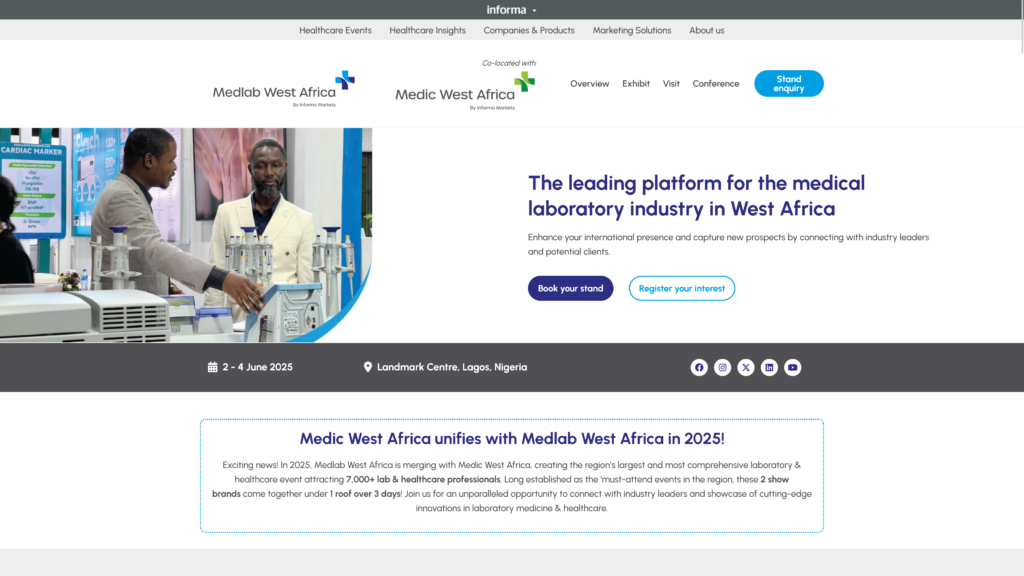Image resolution: width=1024 pixels, height=576 pixels.
Task: Click the Medic West Africa logo
Action: tap(465, 91)
